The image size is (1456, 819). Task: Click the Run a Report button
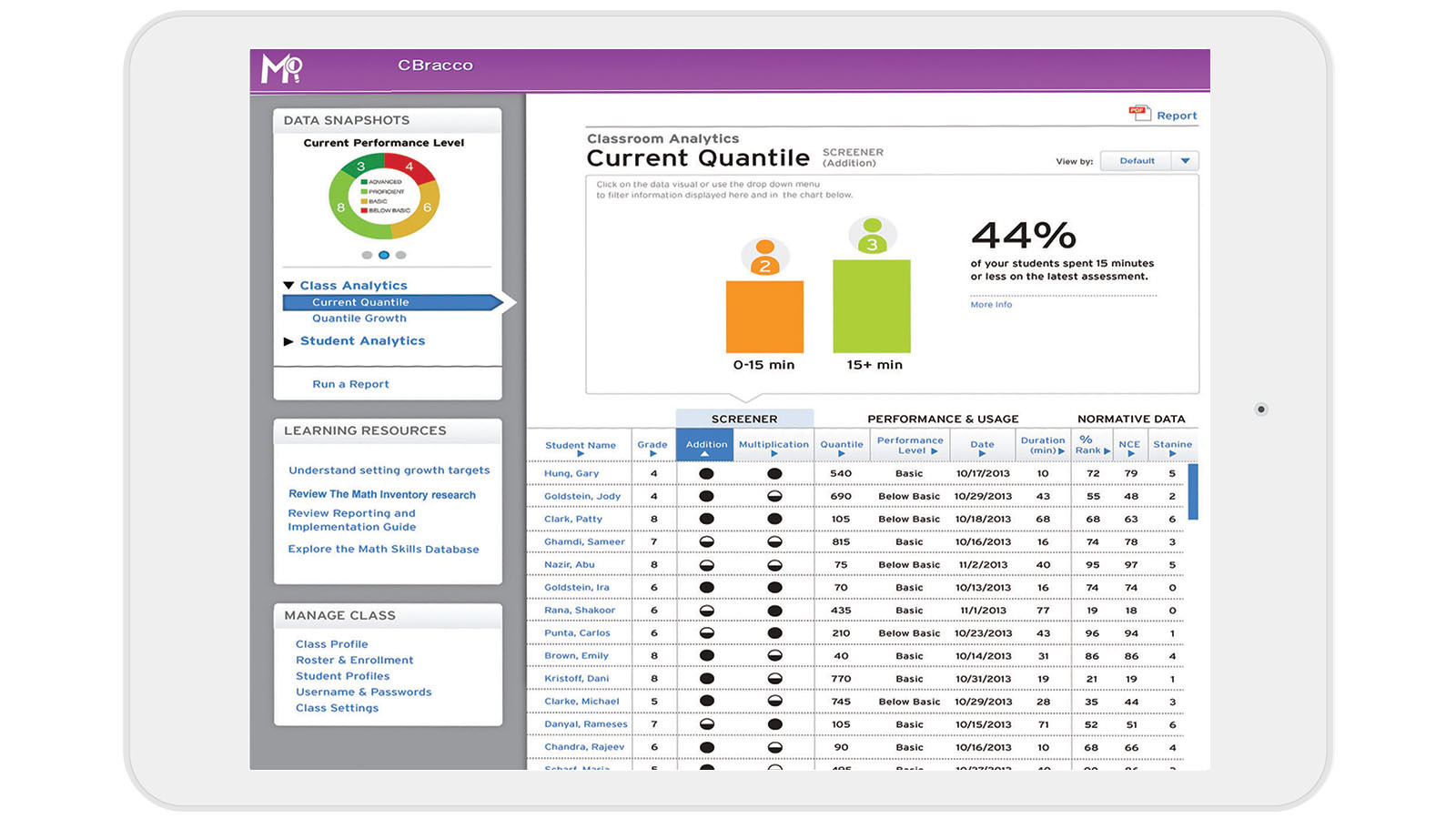[349, 383]
